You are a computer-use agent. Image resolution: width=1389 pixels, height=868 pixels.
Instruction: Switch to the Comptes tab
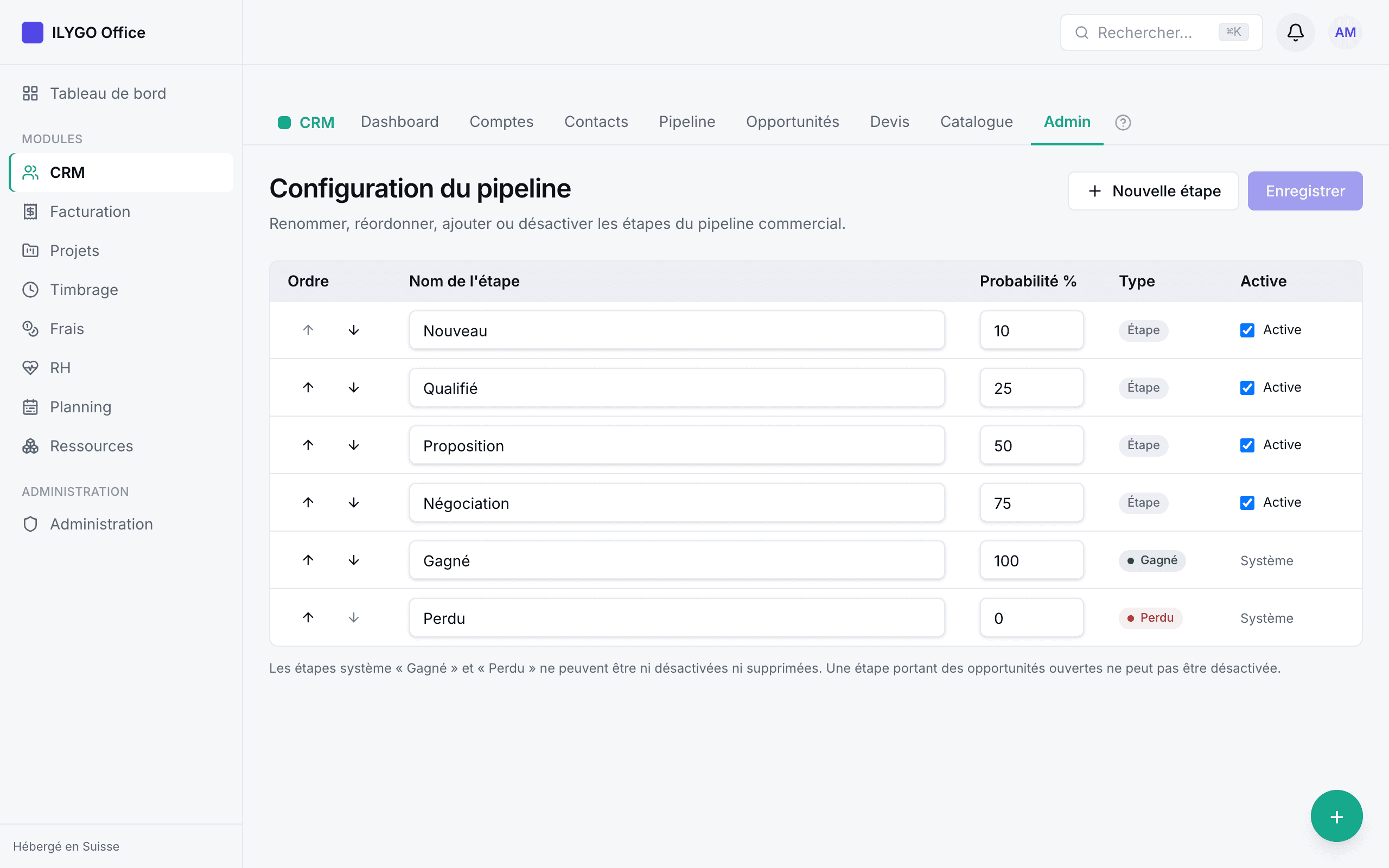click(x=501, y=122)
